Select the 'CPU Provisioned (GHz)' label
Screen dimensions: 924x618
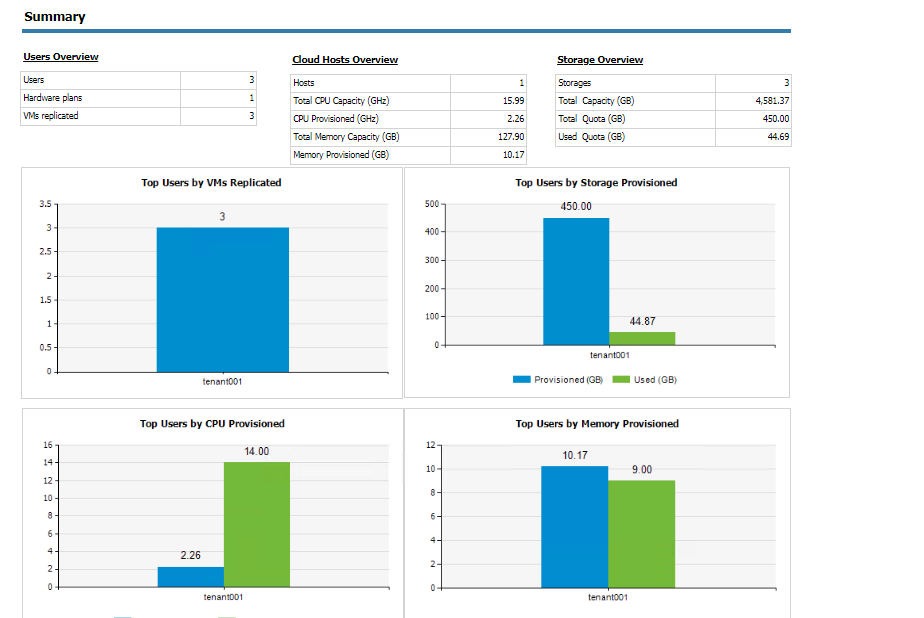point(336,118)
